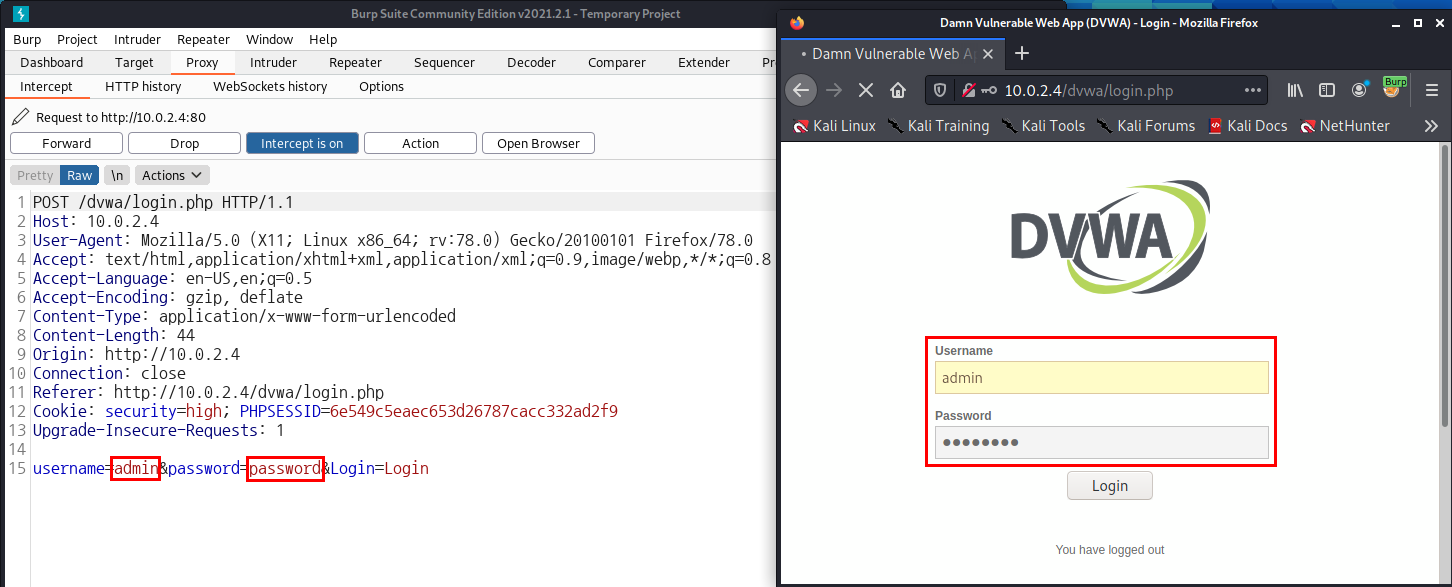Open Firefox home page button
1452x587 pixels.
click(898, 90)
